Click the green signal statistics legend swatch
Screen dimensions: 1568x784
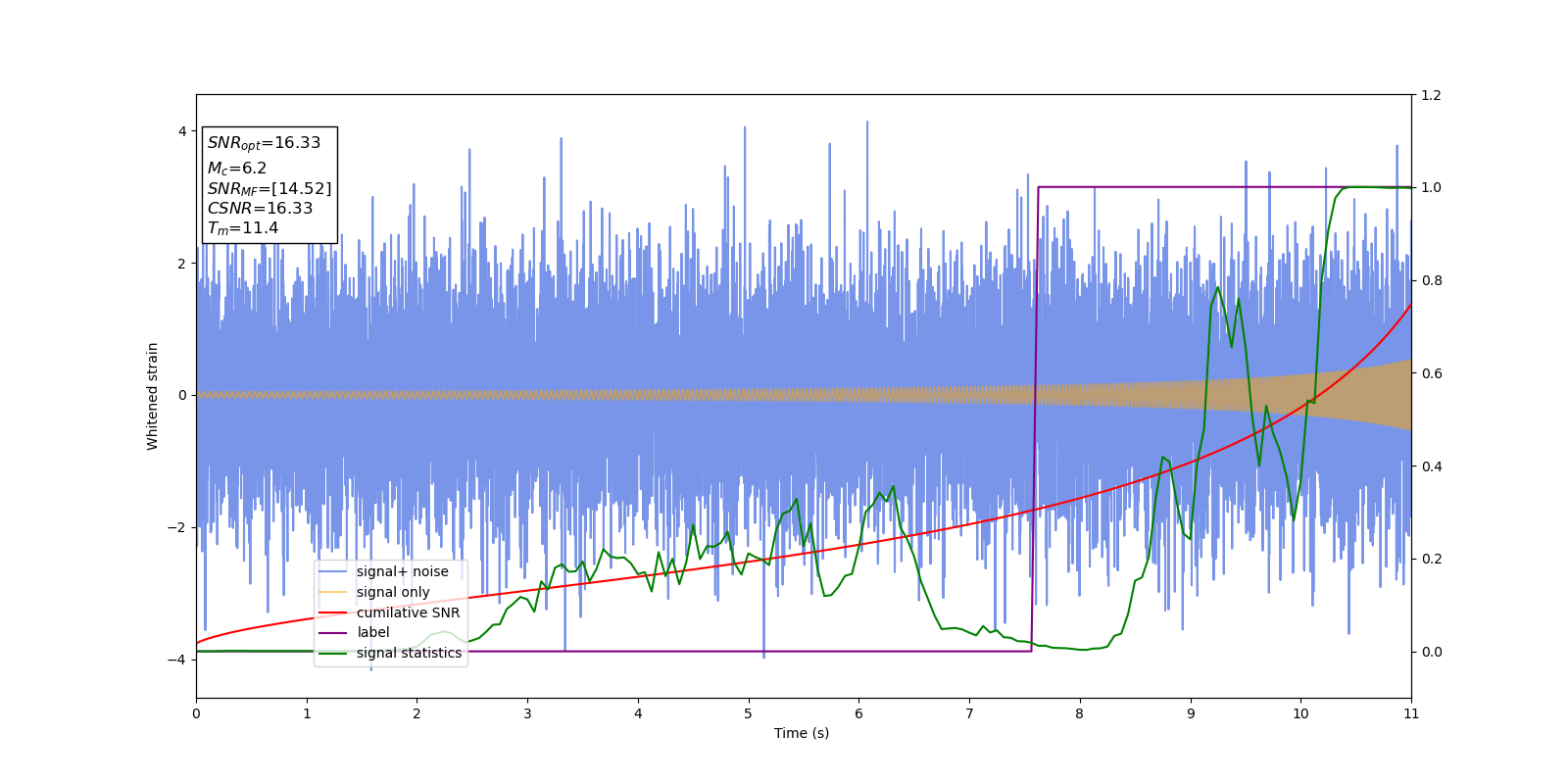(x=333, y=653)
